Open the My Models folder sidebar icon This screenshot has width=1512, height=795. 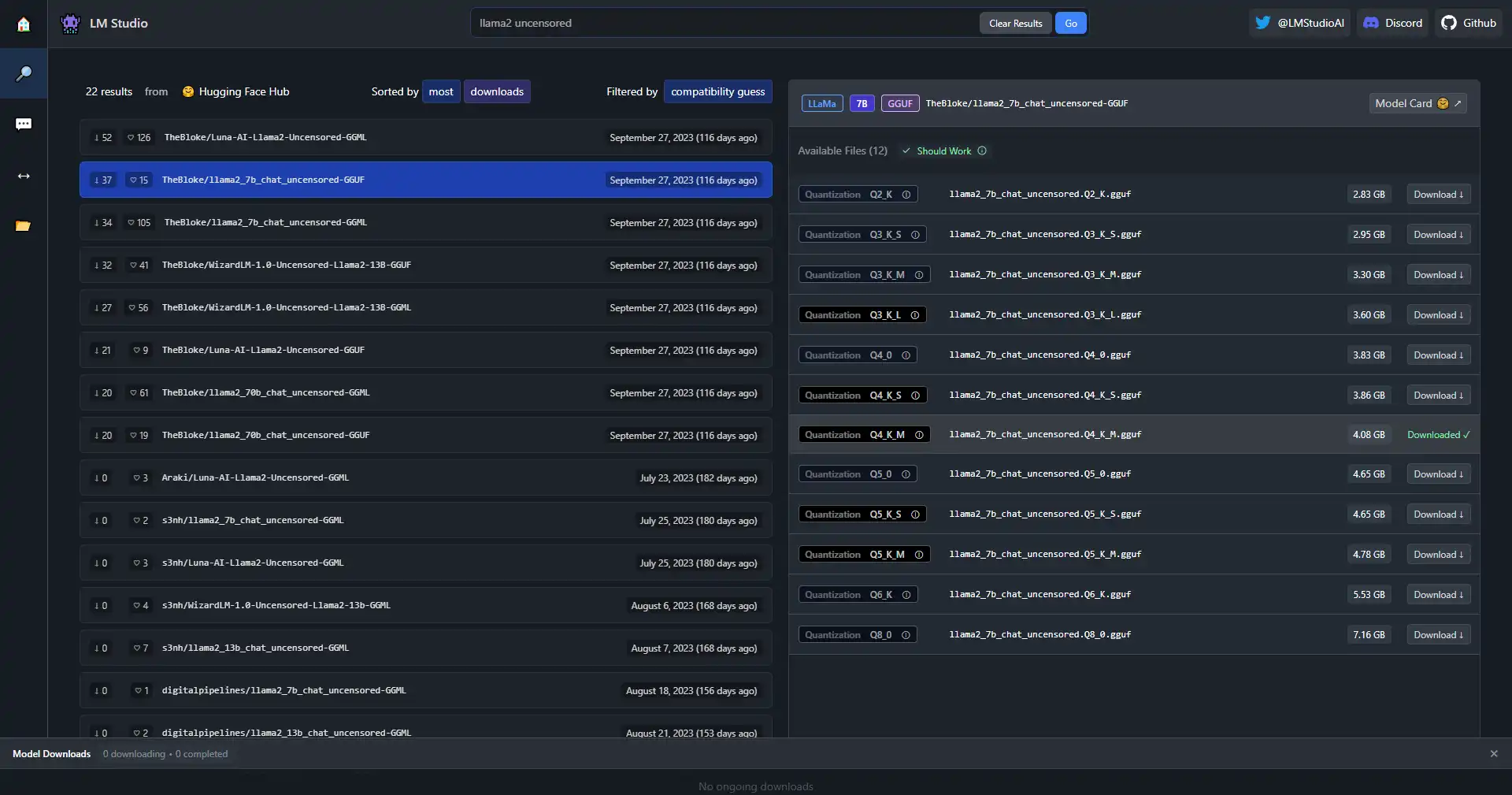click(x=24, y=226)
